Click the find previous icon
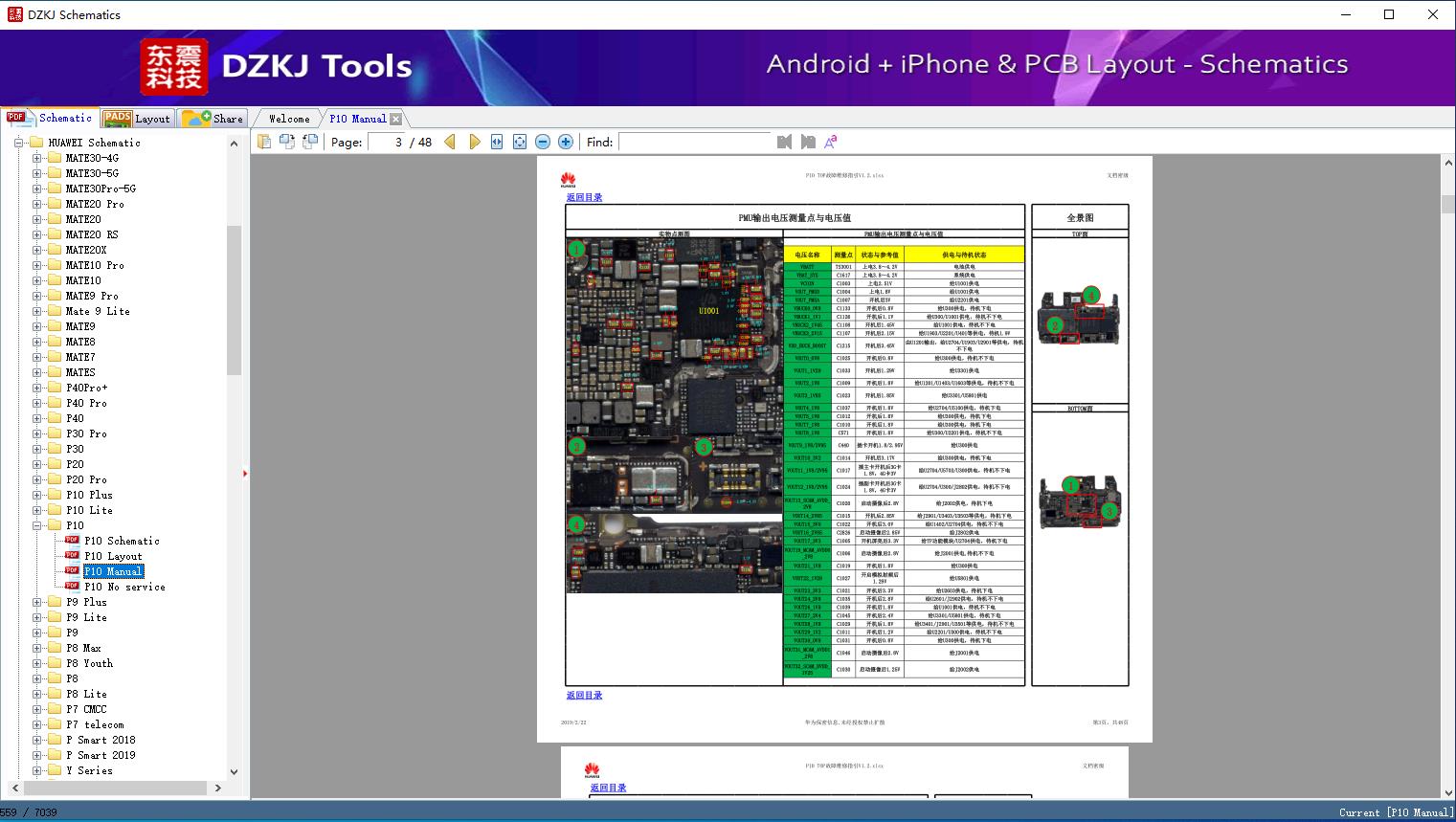This screenshot has height=822, width=1456. pos(785,142)
